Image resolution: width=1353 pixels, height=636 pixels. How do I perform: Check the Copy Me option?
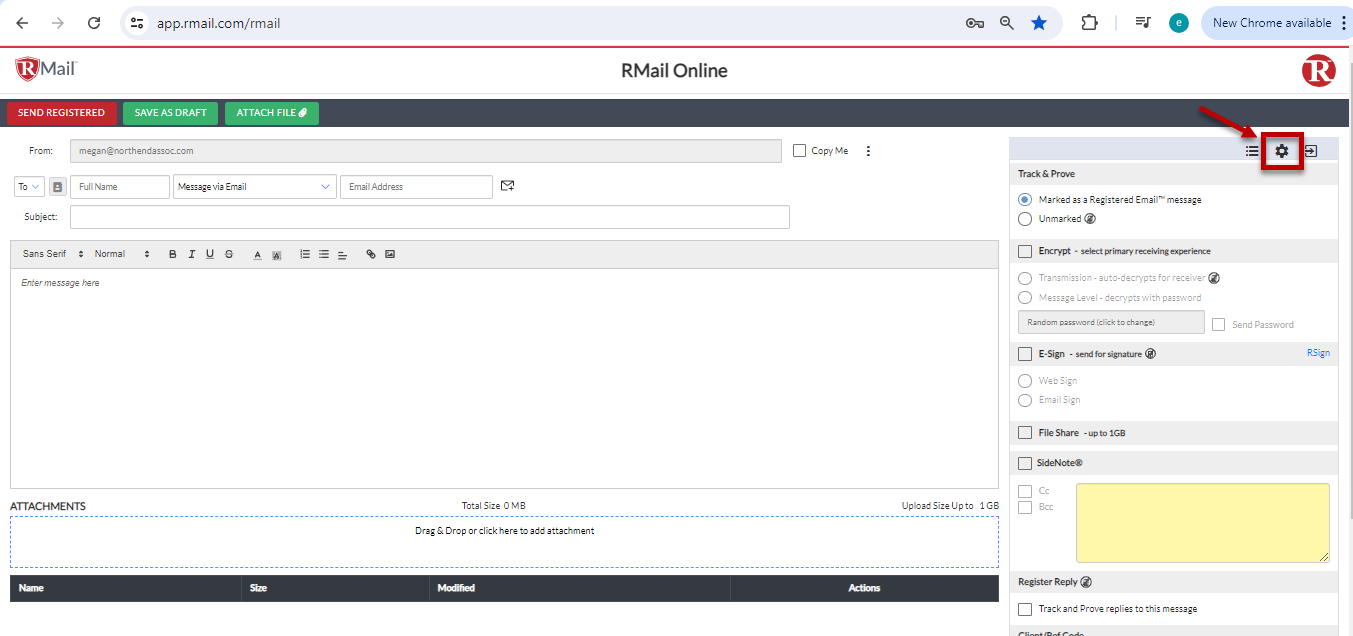[799, 150]
